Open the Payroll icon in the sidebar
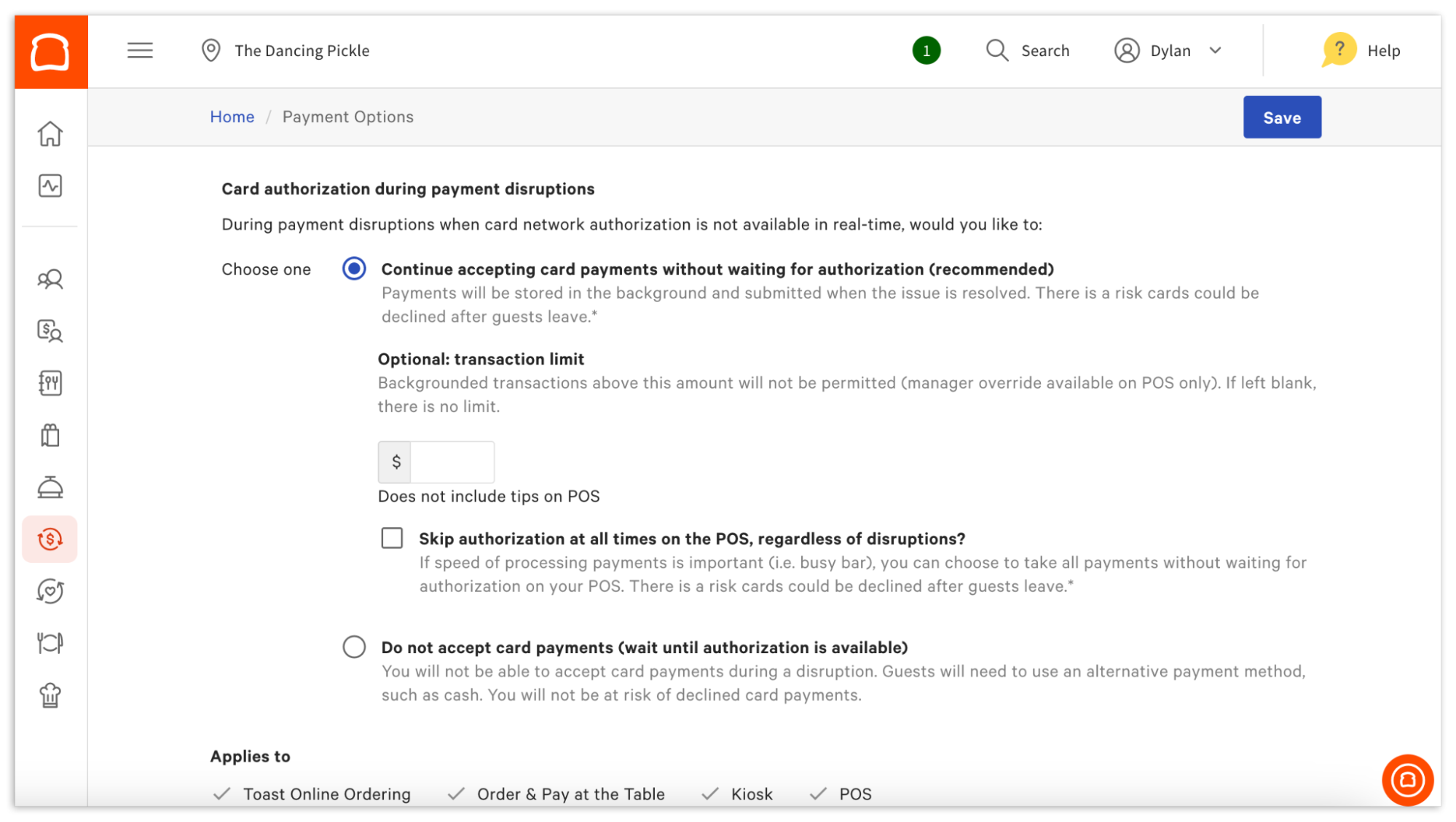1456x822 pixels. click(50, 331)
